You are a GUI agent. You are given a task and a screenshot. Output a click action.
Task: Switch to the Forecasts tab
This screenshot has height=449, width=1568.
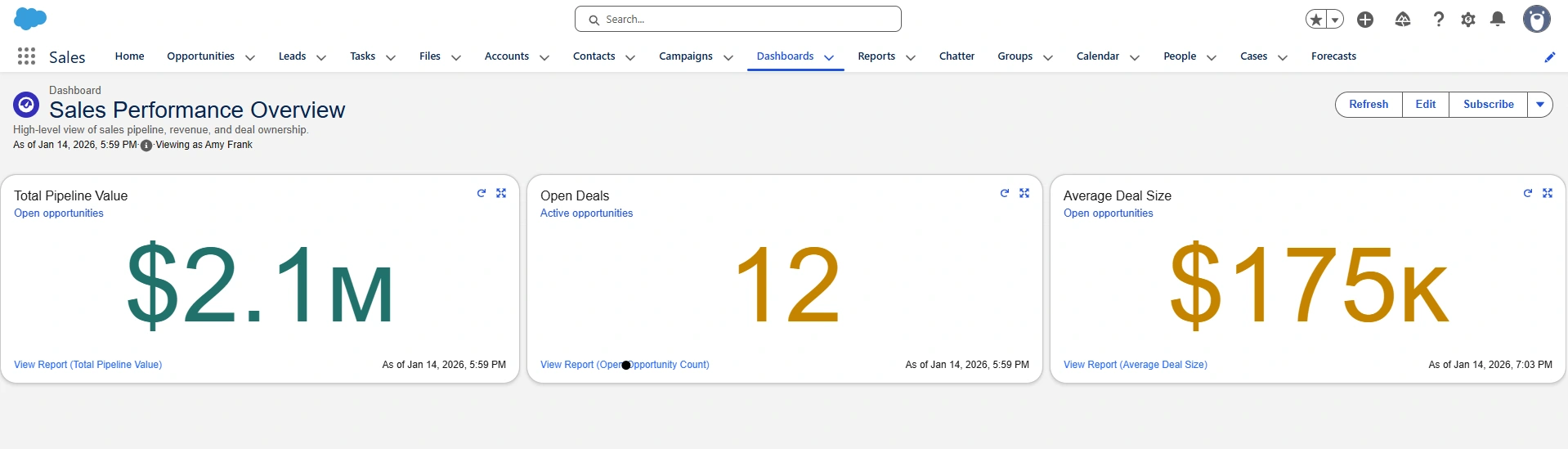[1333, 56]
